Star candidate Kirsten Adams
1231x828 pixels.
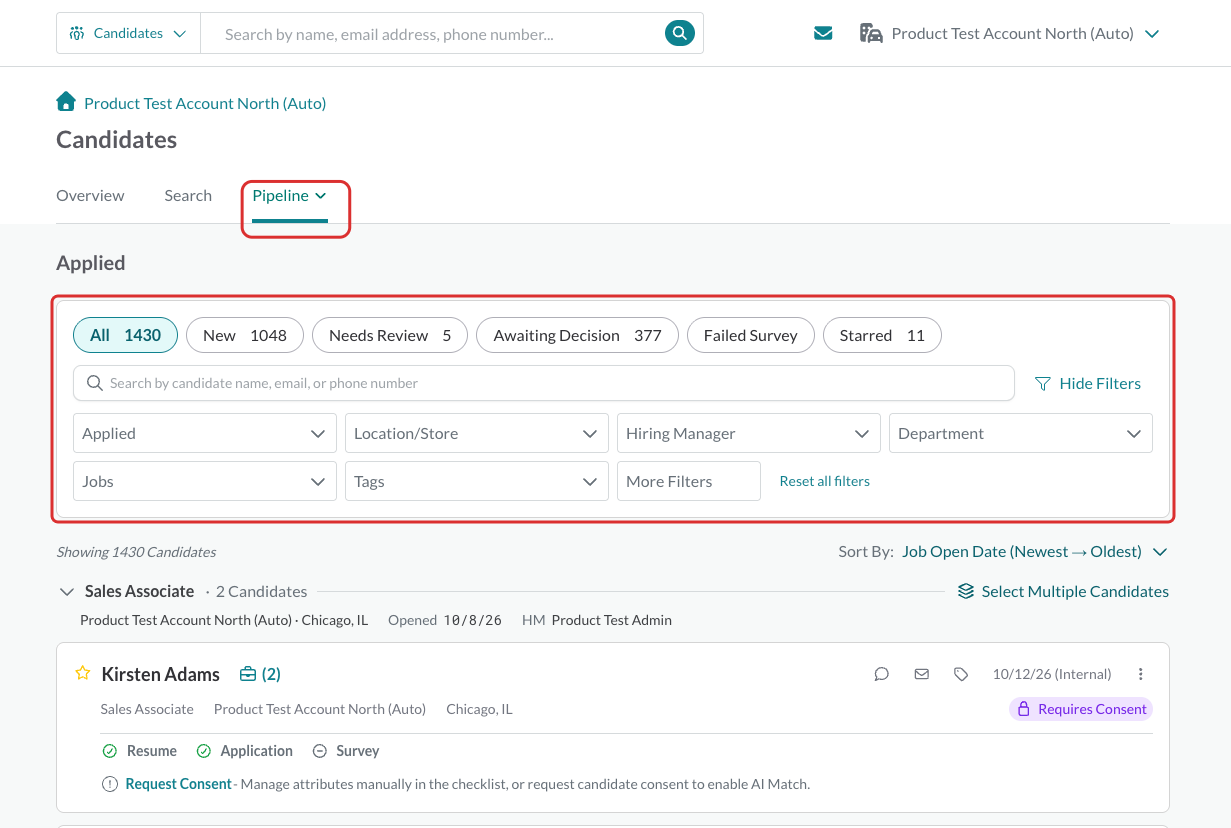83,673
